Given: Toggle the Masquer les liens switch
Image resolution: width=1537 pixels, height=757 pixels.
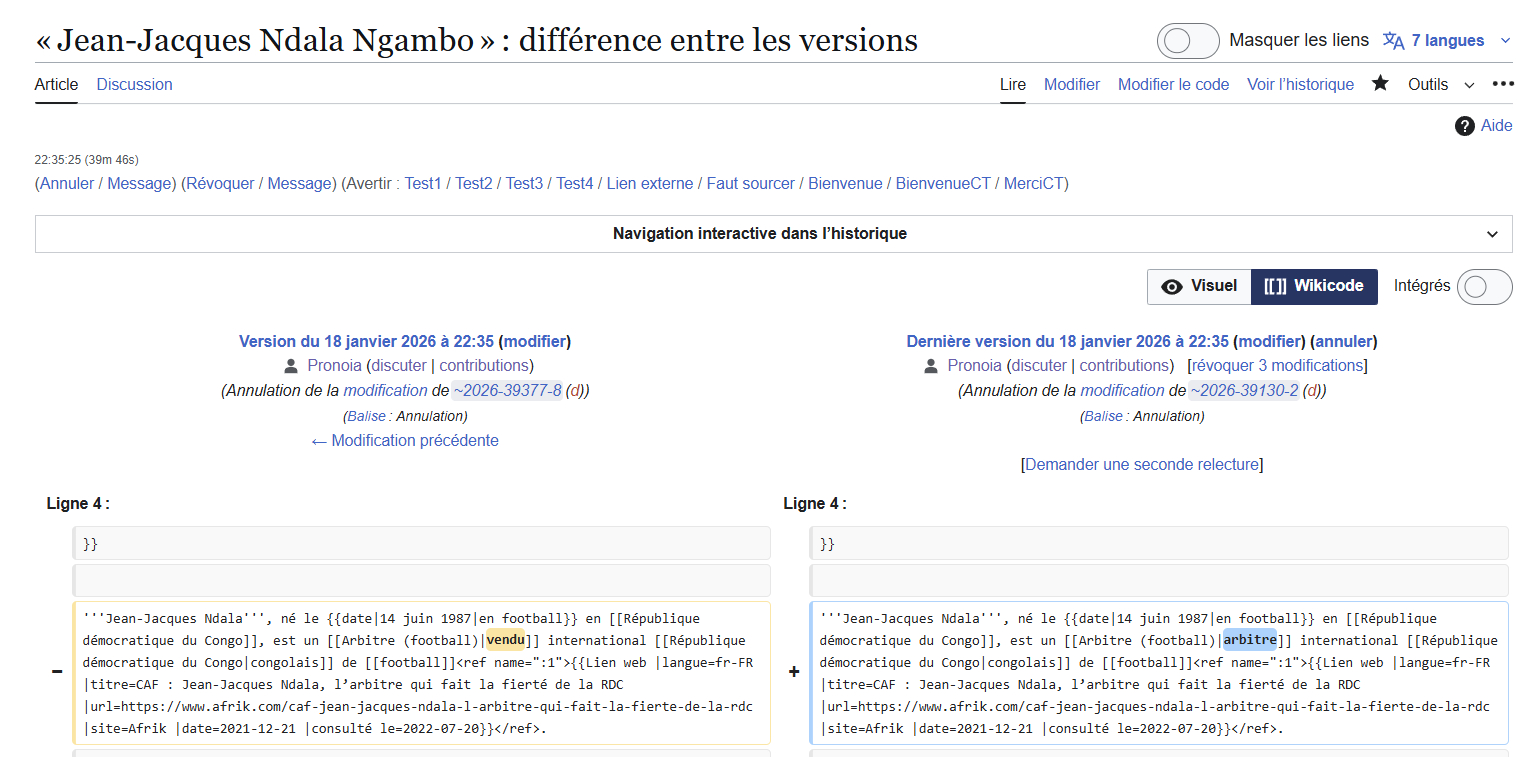Looking at the screenshot, I should click(1188, 41).
